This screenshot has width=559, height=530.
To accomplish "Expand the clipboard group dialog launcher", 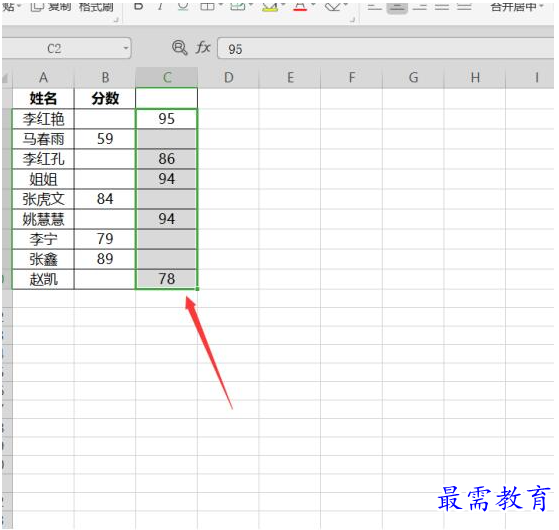I will (116, 20).
